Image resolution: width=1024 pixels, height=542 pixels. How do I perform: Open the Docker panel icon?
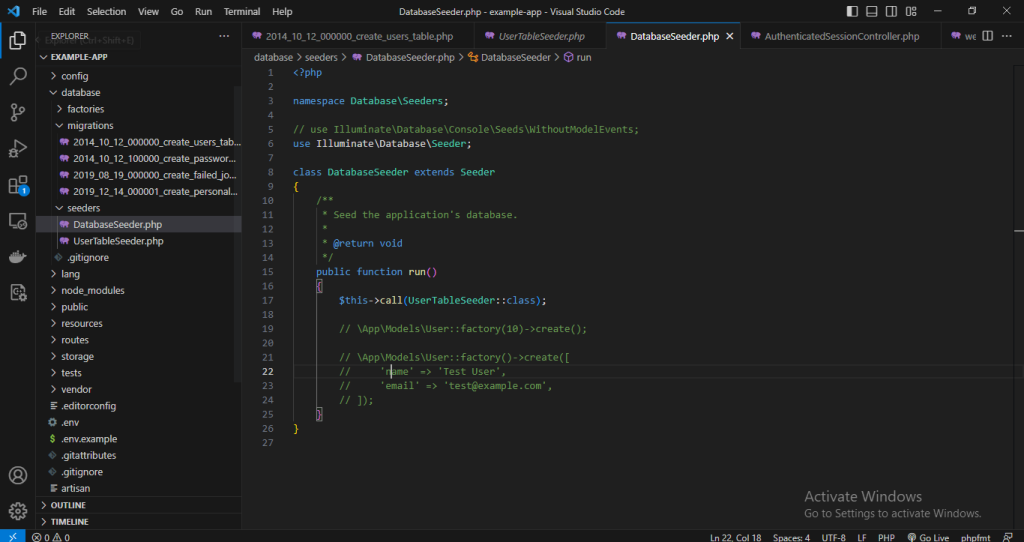pos(18,257)
